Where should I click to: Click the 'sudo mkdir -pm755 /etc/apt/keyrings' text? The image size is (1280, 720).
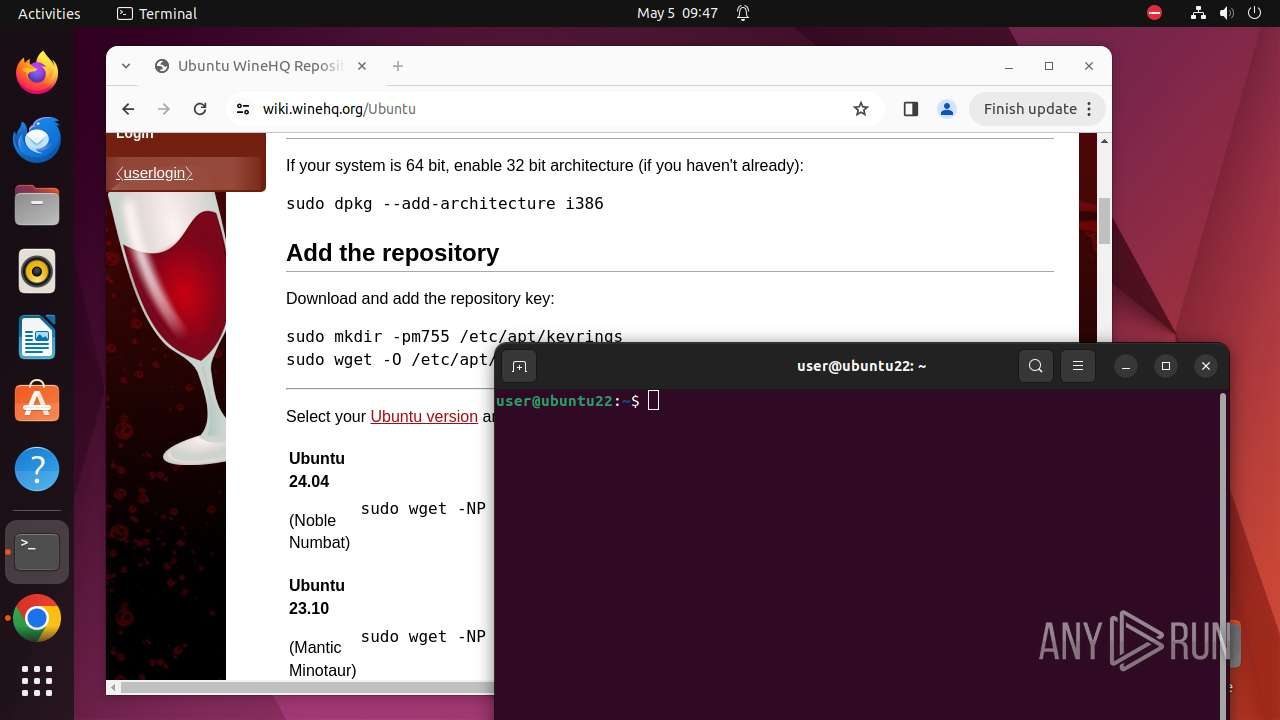tap(454, 337)
